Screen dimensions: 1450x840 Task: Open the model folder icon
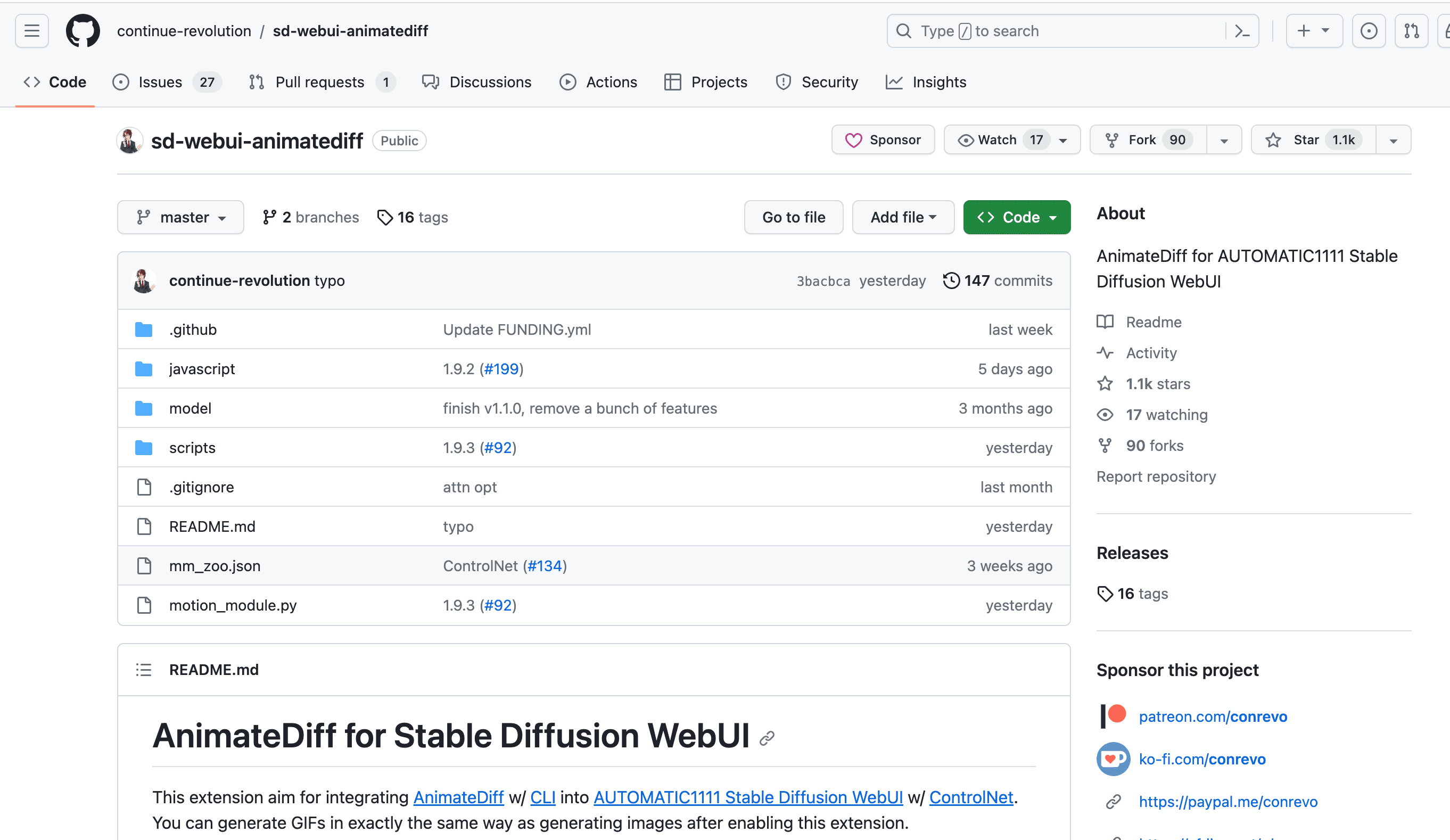144,408
